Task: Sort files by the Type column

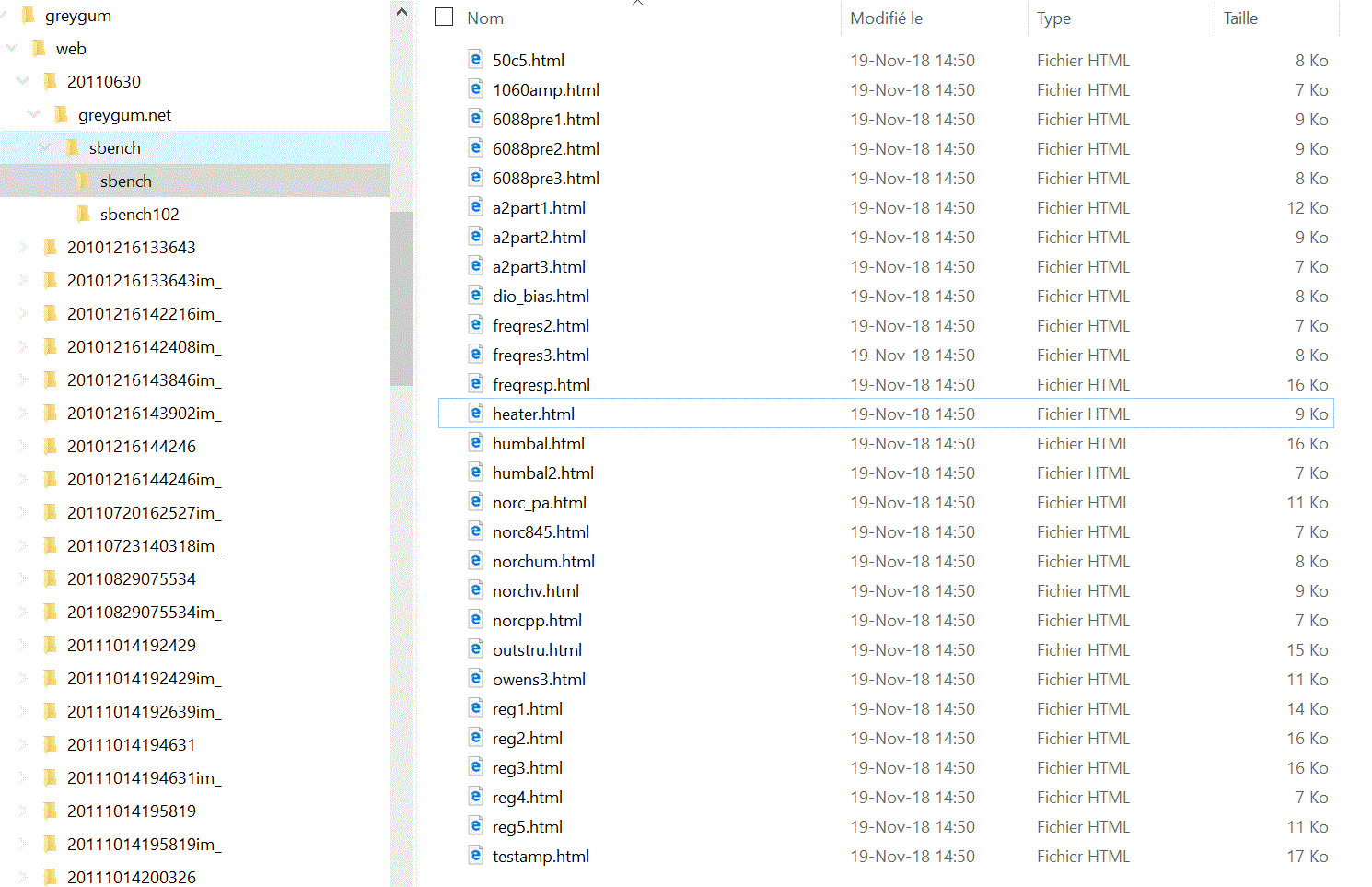Action: coord(1053,18)
